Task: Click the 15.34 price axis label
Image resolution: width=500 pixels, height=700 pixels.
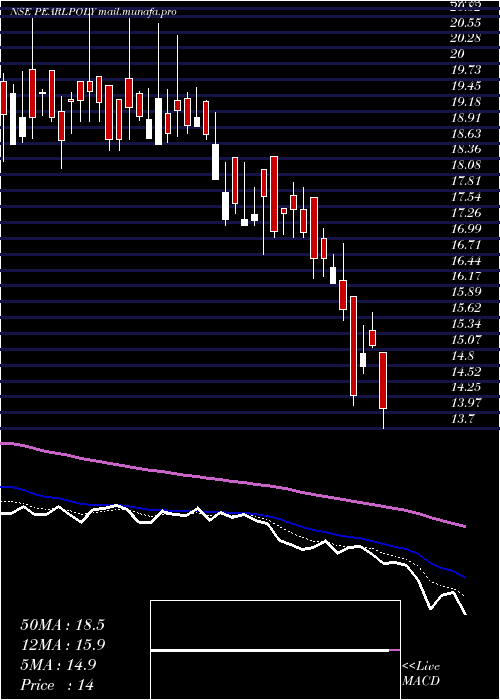Action: [x=467, y=324]
